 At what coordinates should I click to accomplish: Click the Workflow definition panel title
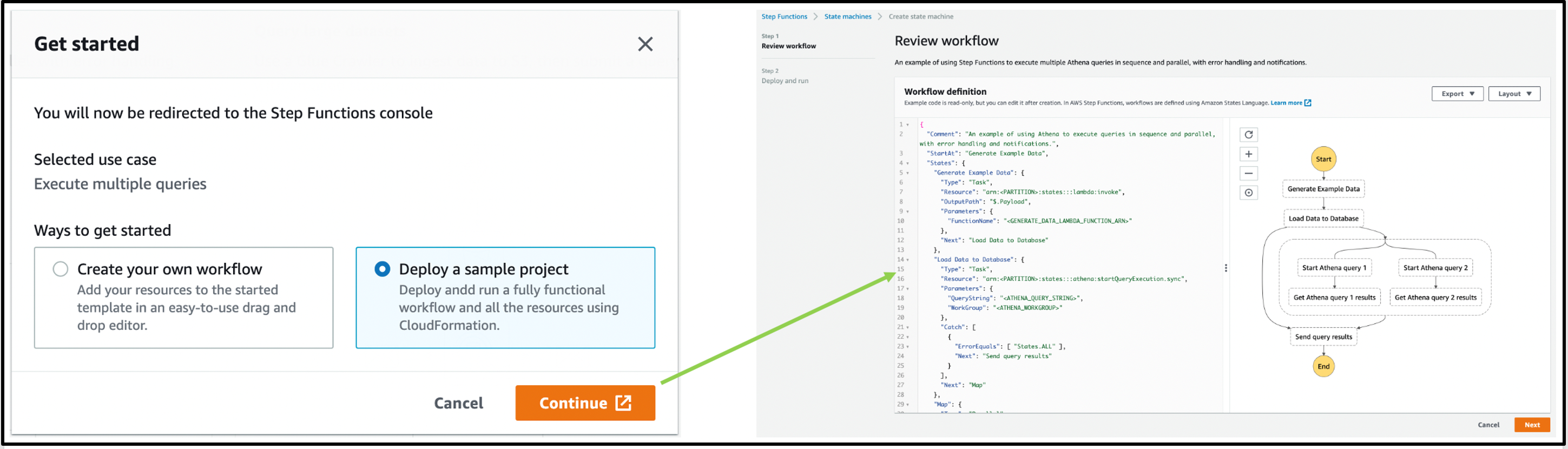[945, 91]
